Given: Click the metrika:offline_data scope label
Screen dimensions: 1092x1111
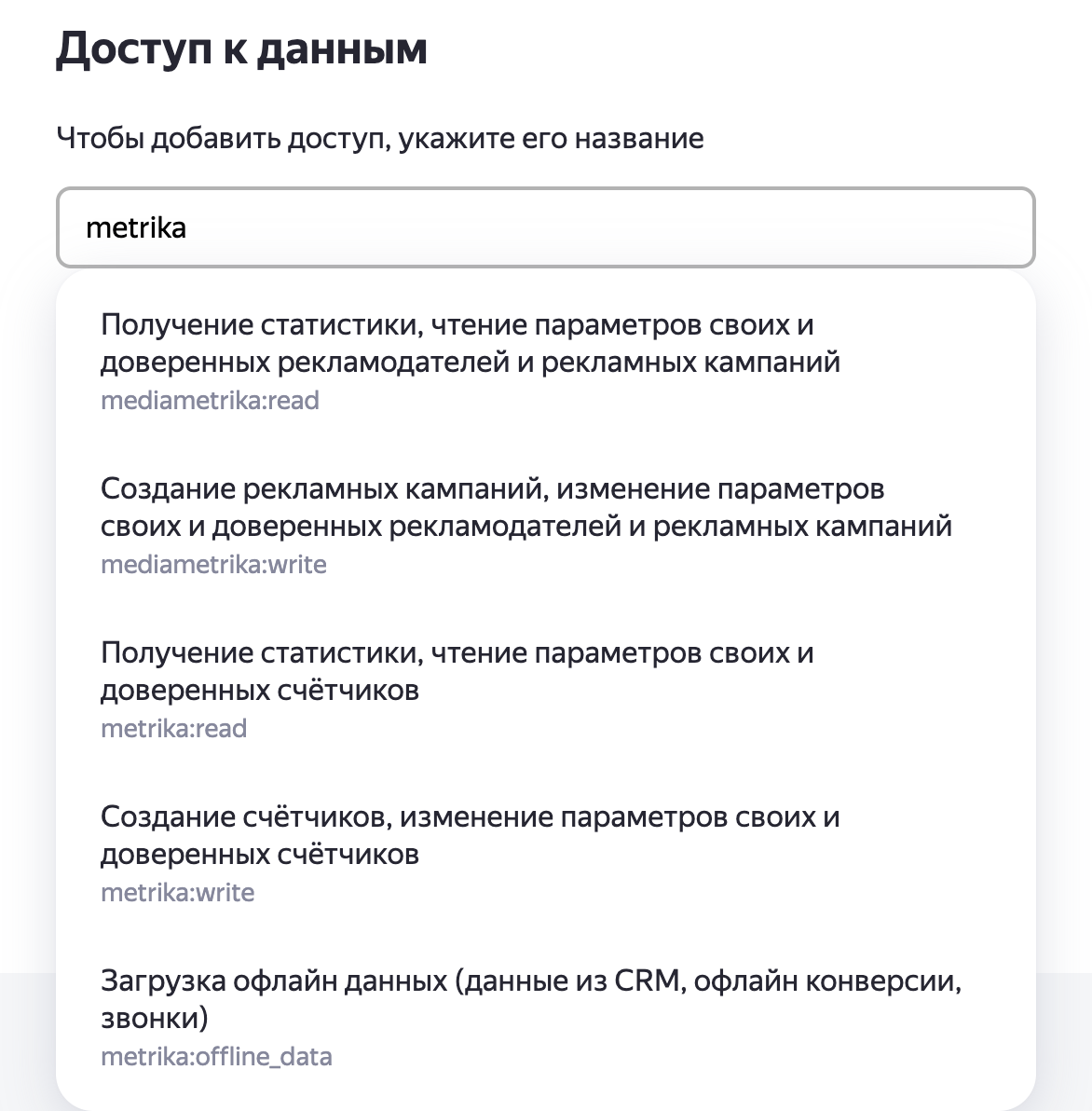Looking at the screenshot, I should point(216,1057).
